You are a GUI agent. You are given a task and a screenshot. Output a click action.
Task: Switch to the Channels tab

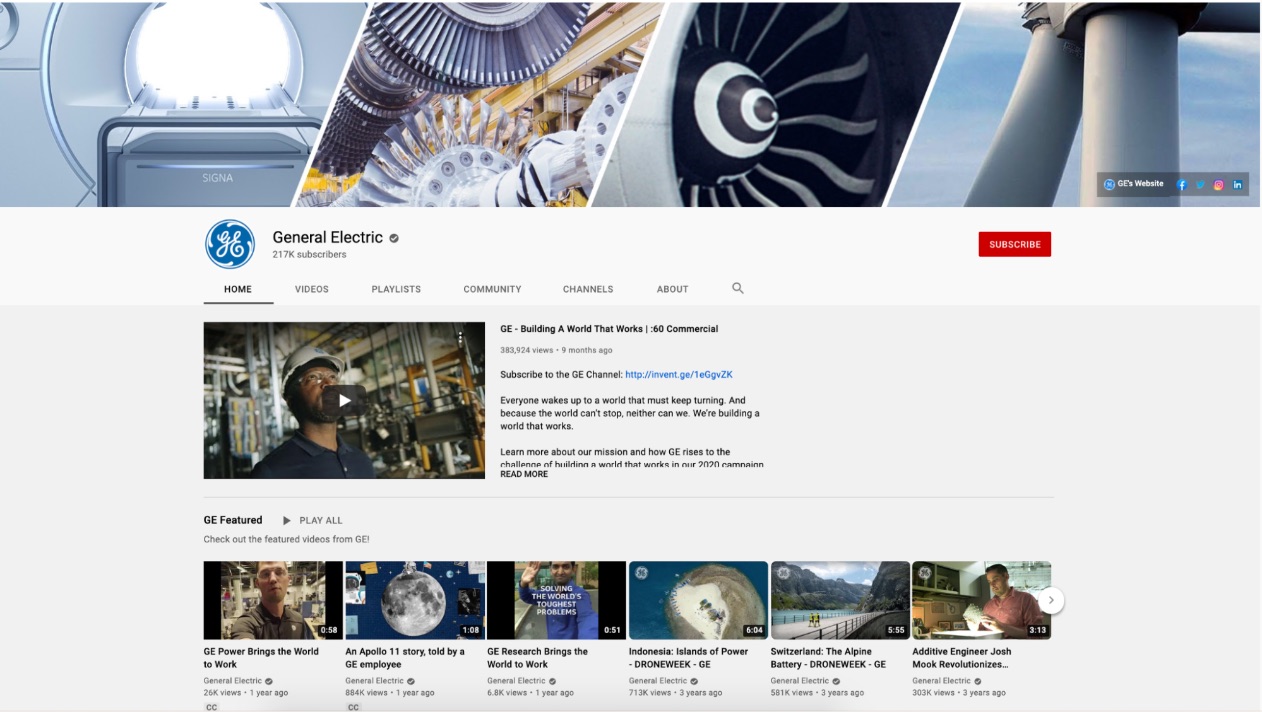click(x=588, y=289)
